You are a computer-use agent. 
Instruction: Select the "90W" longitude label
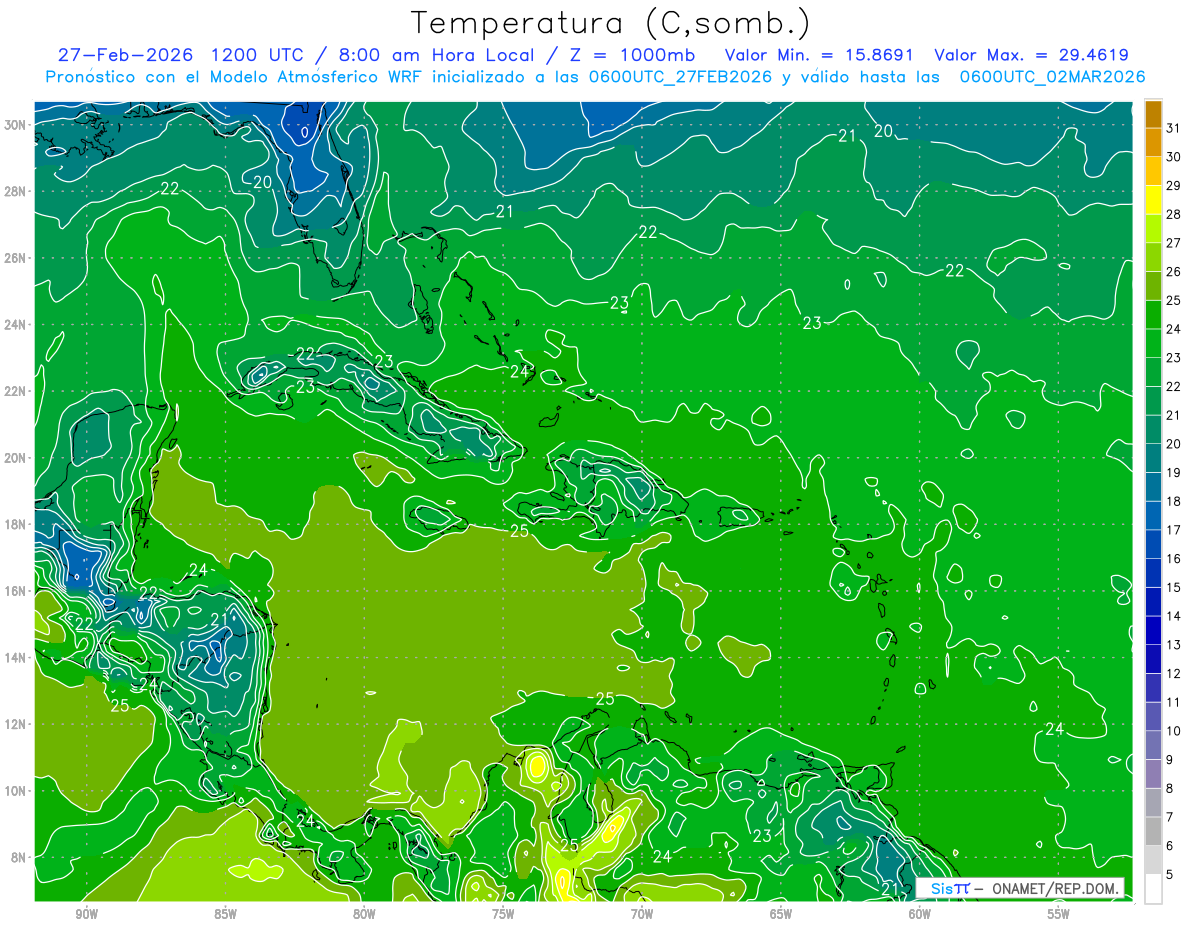(x=86, y=914)
